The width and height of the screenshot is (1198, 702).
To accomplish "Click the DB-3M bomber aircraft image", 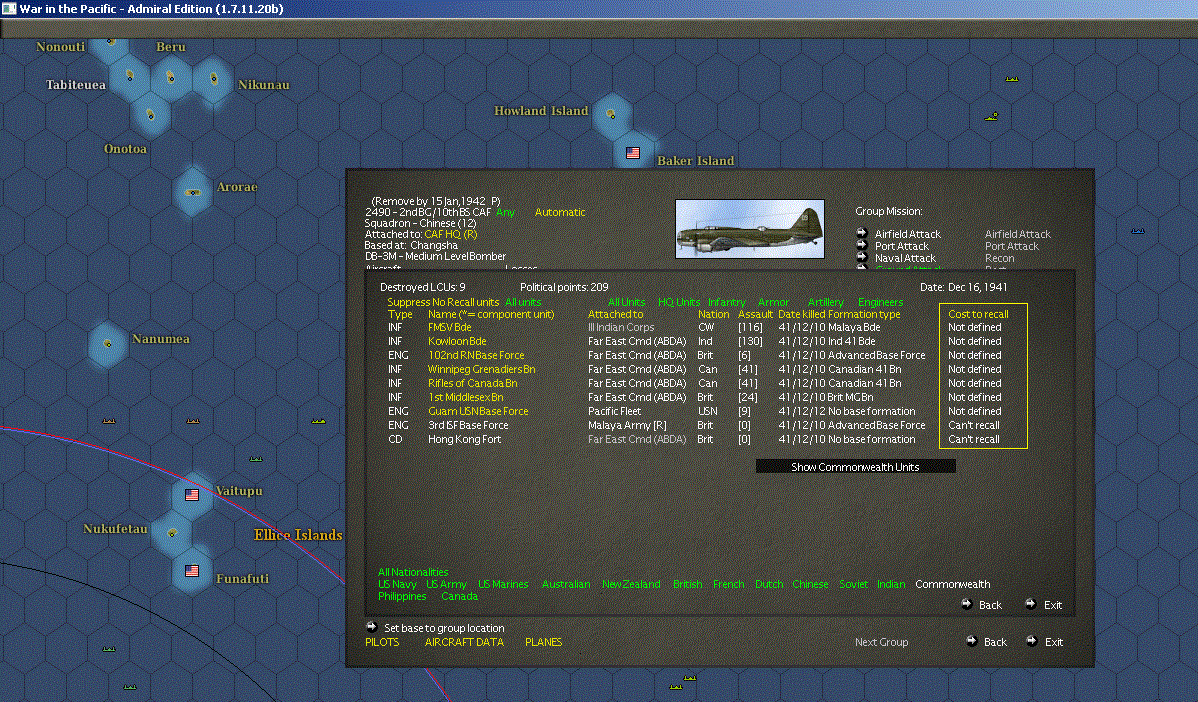I will (x=750, y=229).
